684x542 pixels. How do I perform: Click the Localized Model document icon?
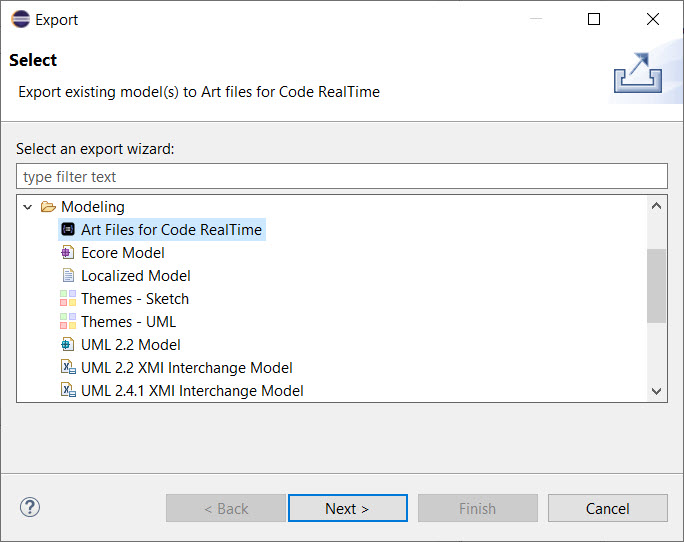point(68,276)
